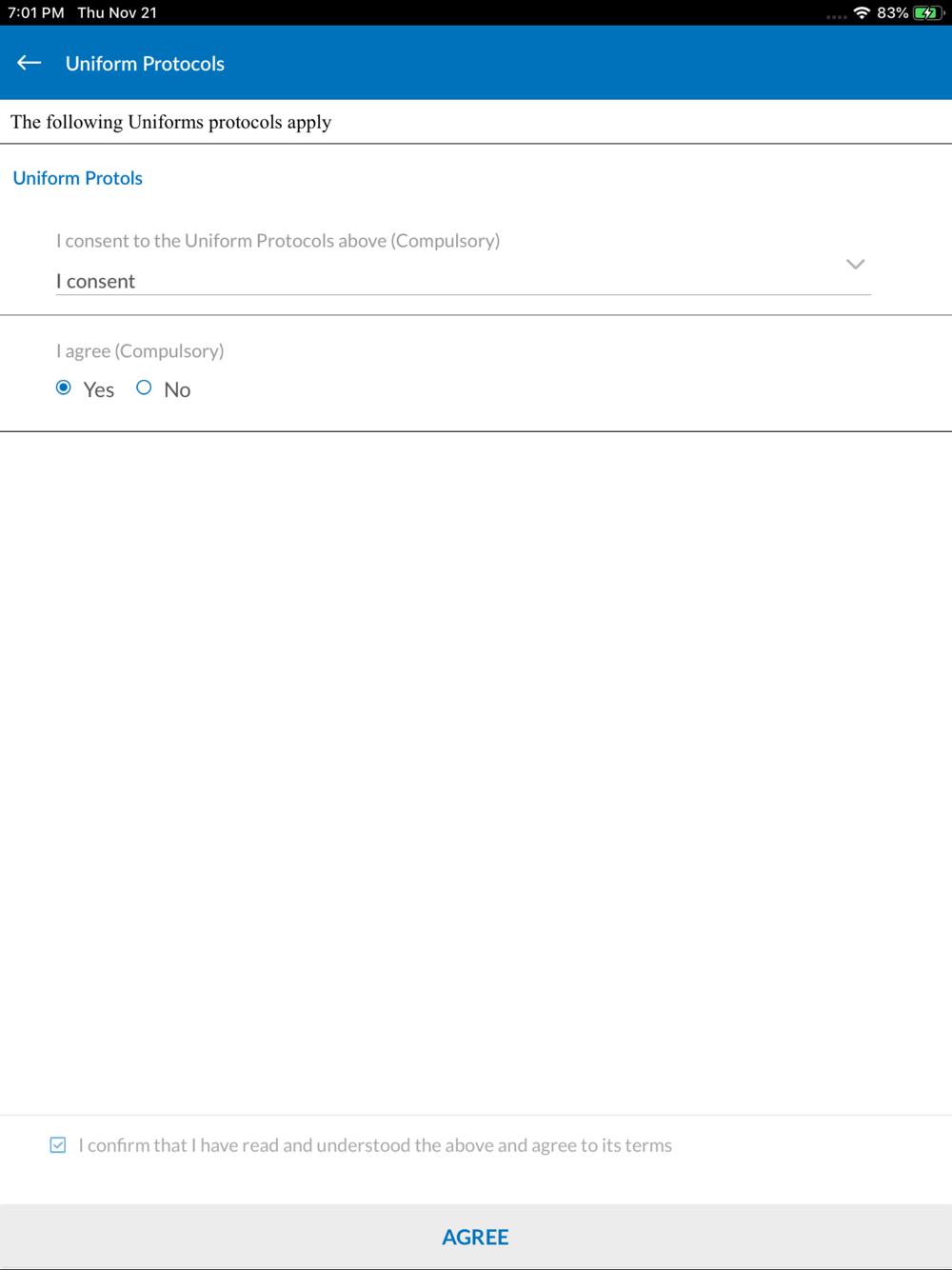Tap the AGREE button

point(476,1237)
